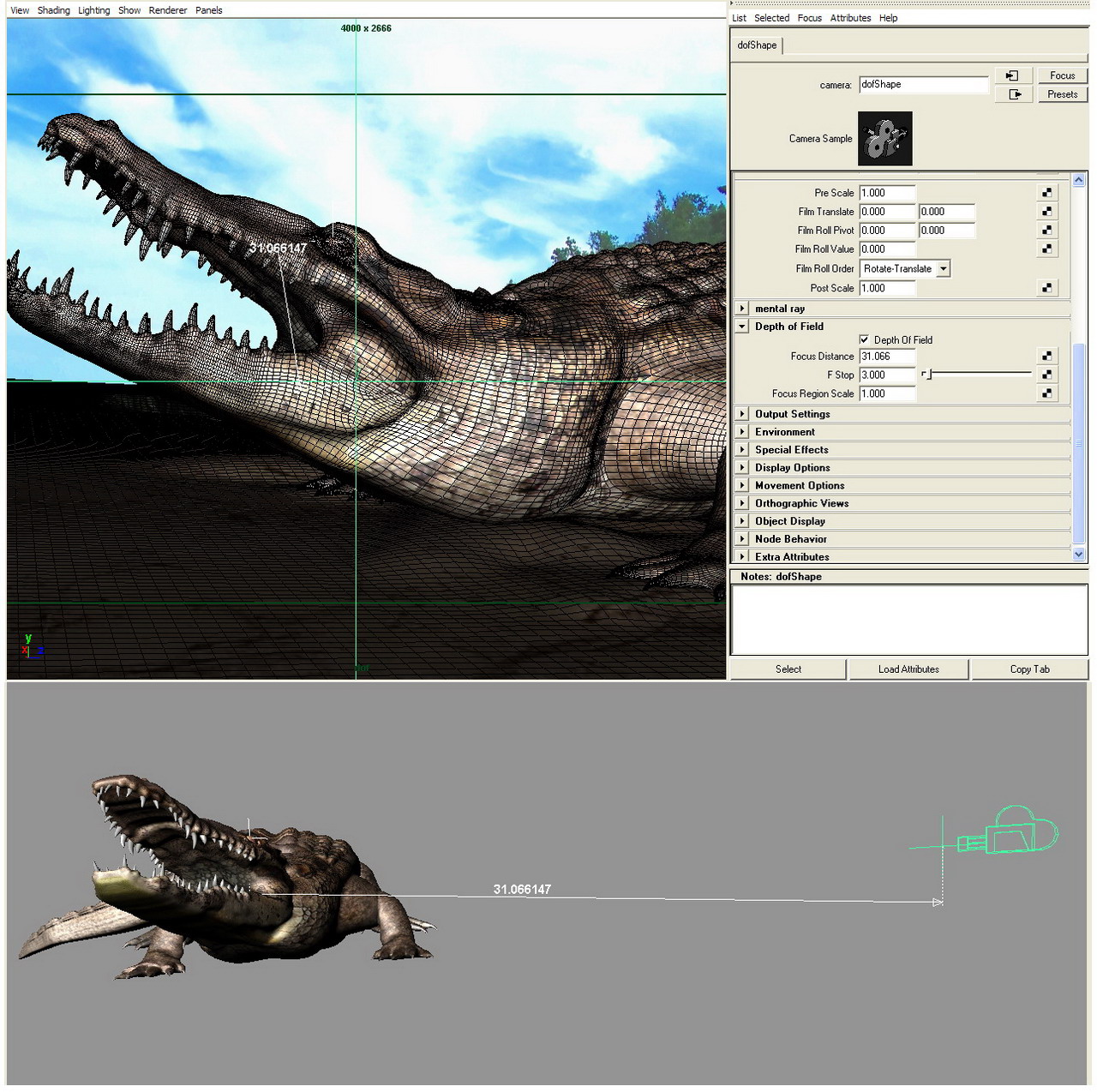Expand the mental ray section
1097x1092 pixels.
(x=742, y=309)
